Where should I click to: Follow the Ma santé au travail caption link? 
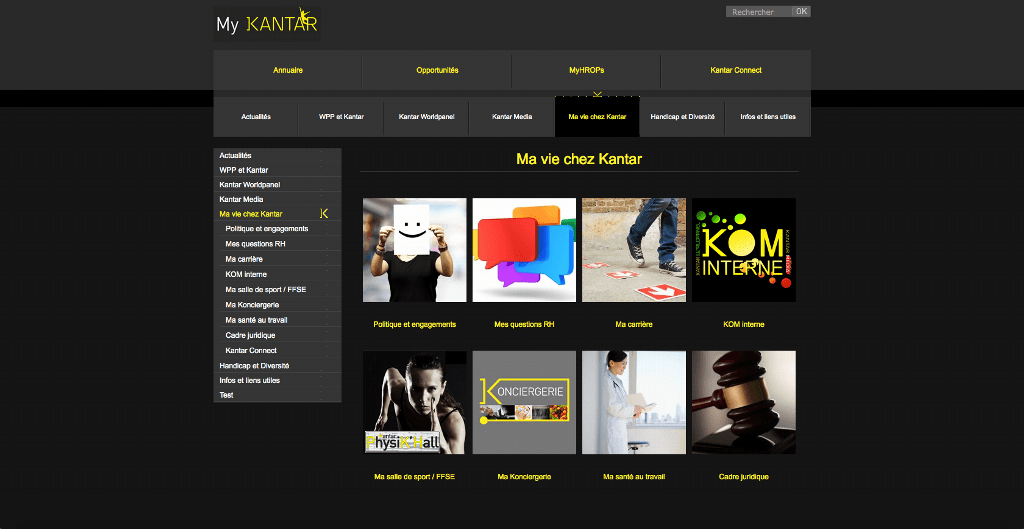click(x=634, y=477)
